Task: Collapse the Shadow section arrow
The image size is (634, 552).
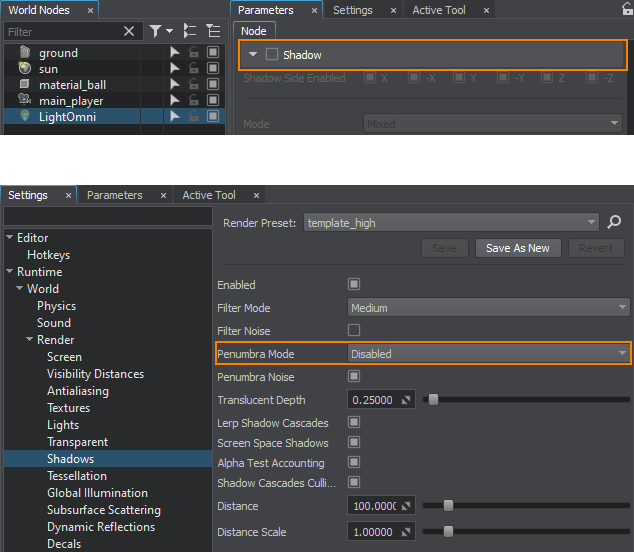Action: [x=254, y=54]
